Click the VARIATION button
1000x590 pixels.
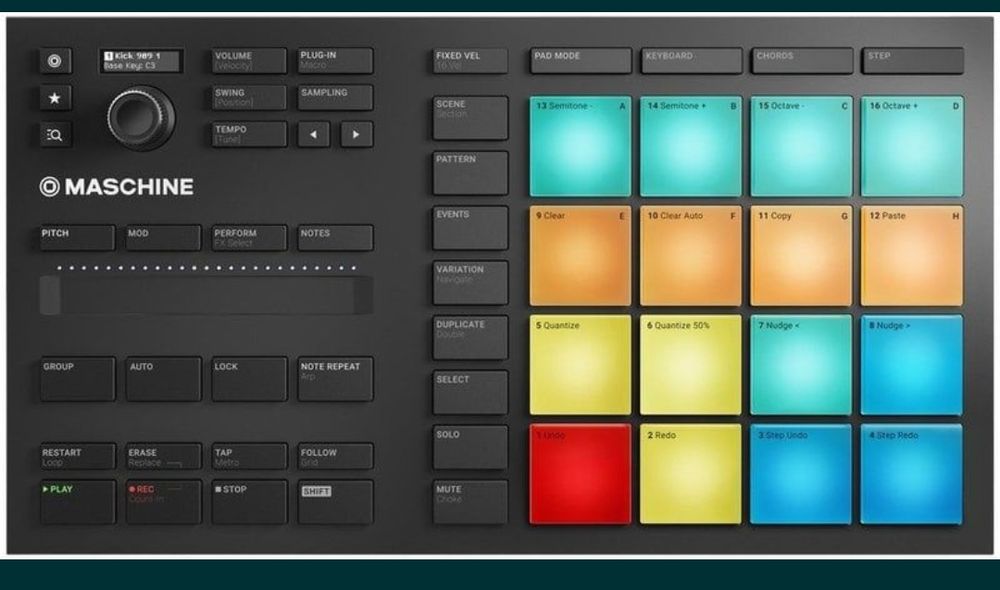pyautogui.click(x=470, y=283)
